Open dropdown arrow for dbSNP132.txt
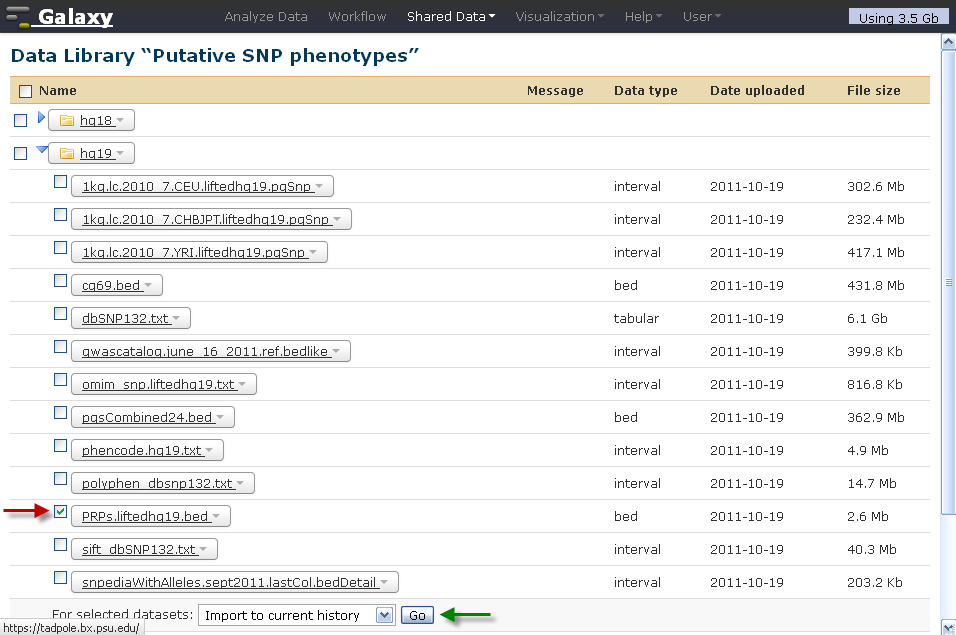The width and height of the screenshot is (956, 635). click(176, 318)
